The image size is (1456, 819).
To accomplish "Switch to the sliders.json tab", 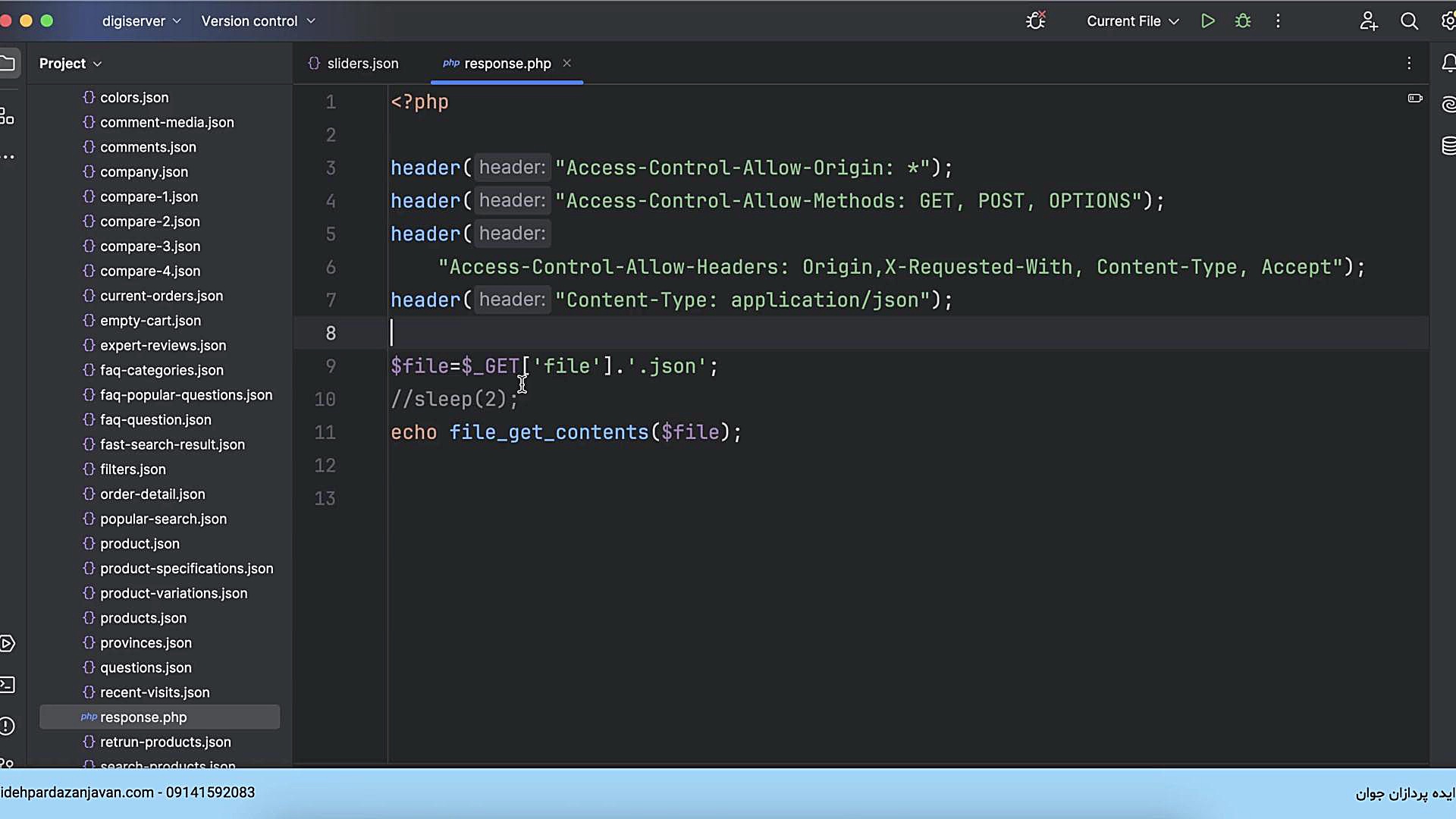I will (x=353, y=64).
